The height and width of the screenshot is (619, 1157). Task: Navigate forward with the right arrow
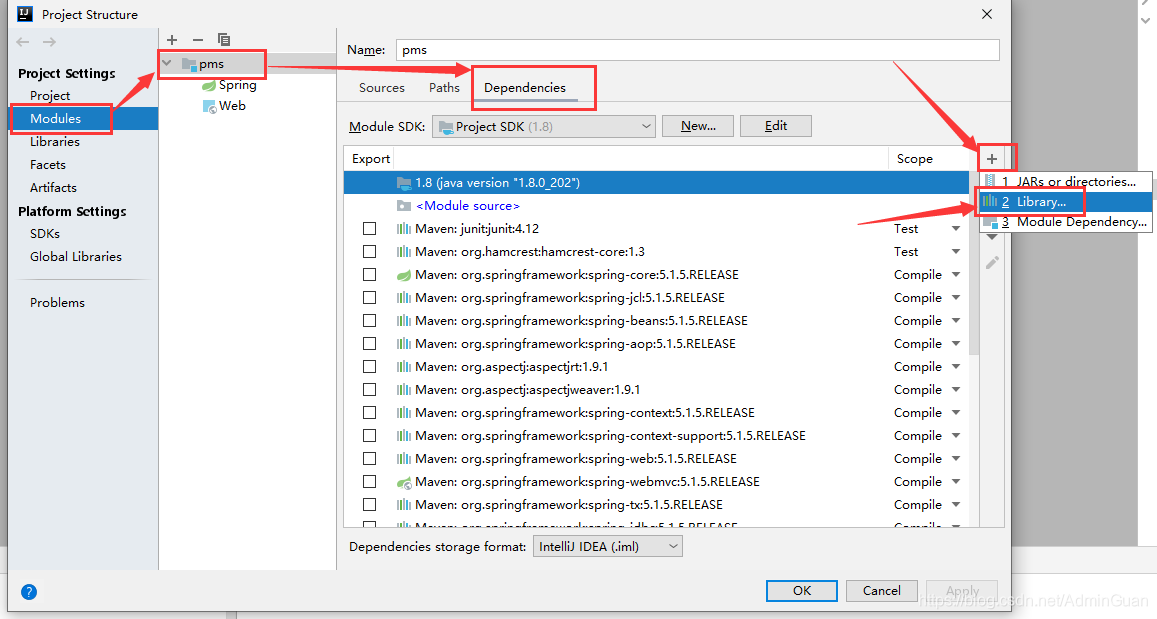coord(49,42)
